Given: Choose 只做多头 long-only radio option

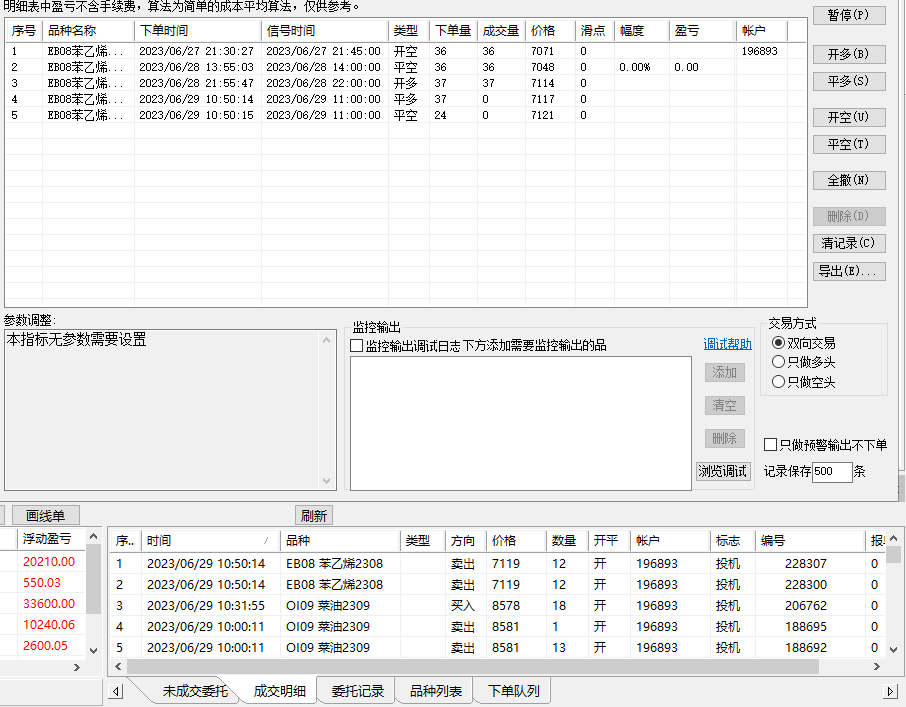Looking at the screenshot, I should (779, 362).
